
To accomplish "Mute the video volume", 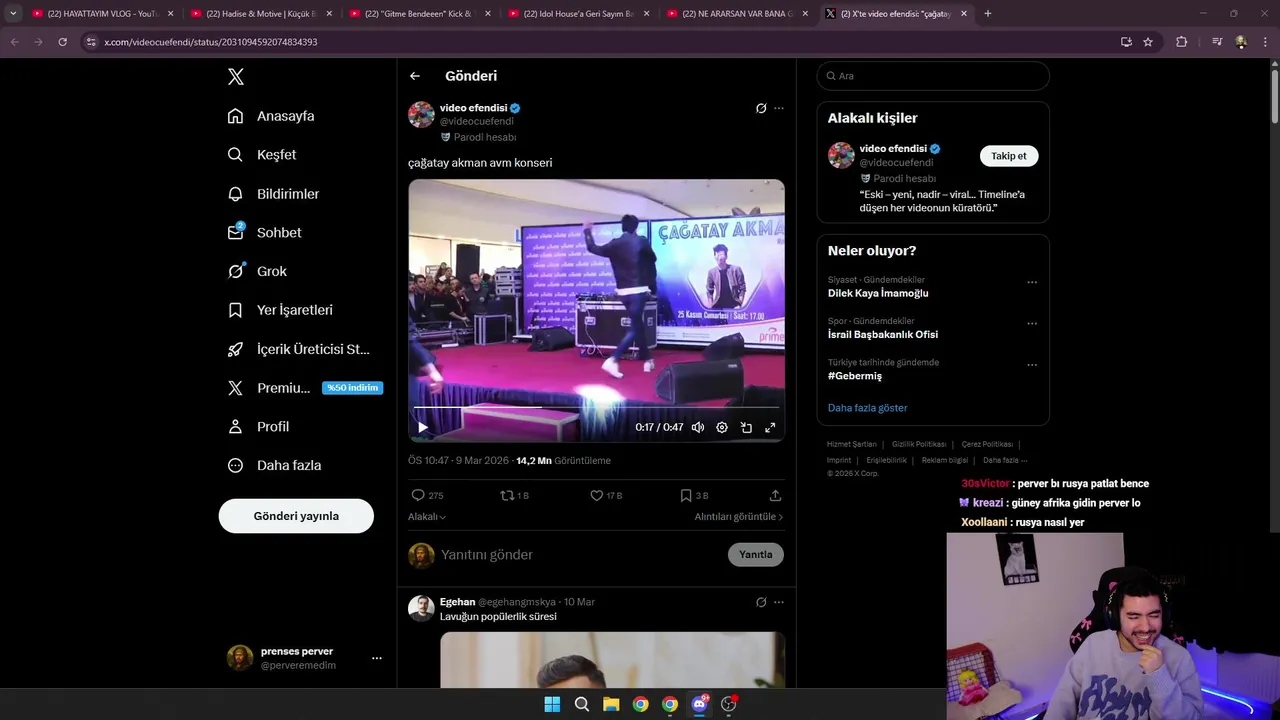I will coord(698,427).
